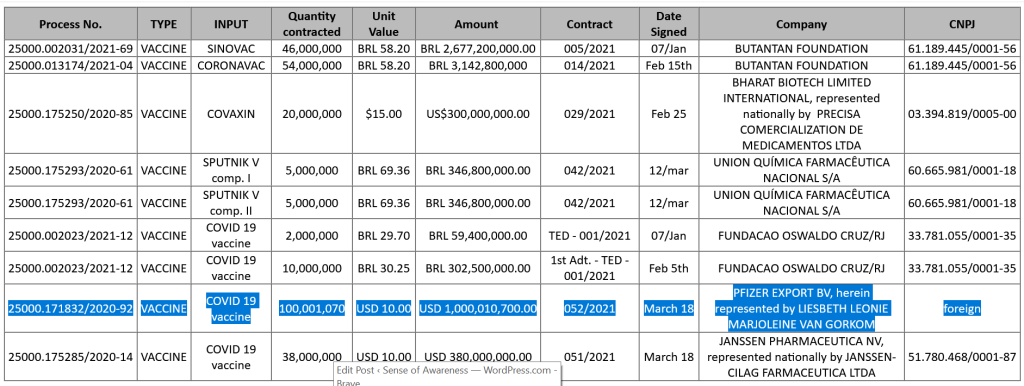Viewport: 1024px width, 386px height.
Task: Click the Edit Post WordPress.com tooltip
Action: point(447,374)
